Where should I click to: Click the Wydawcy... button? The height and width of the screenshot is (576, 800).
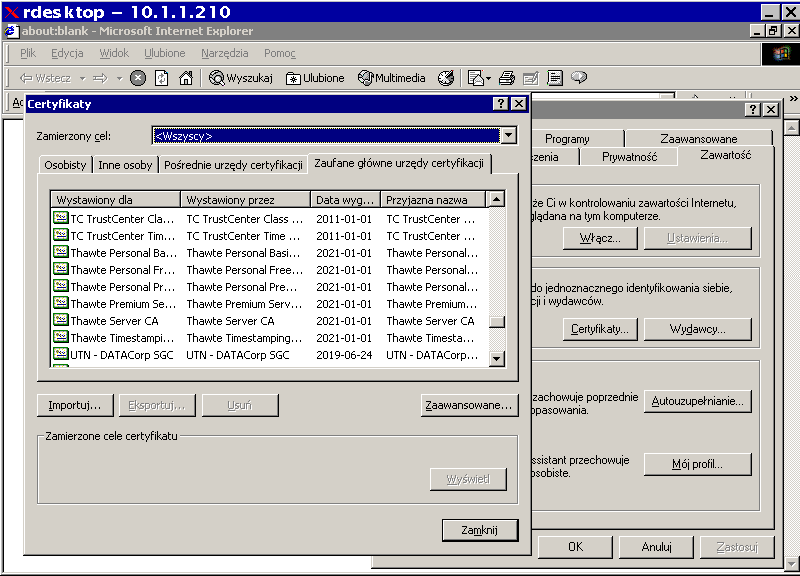[697, 329]
